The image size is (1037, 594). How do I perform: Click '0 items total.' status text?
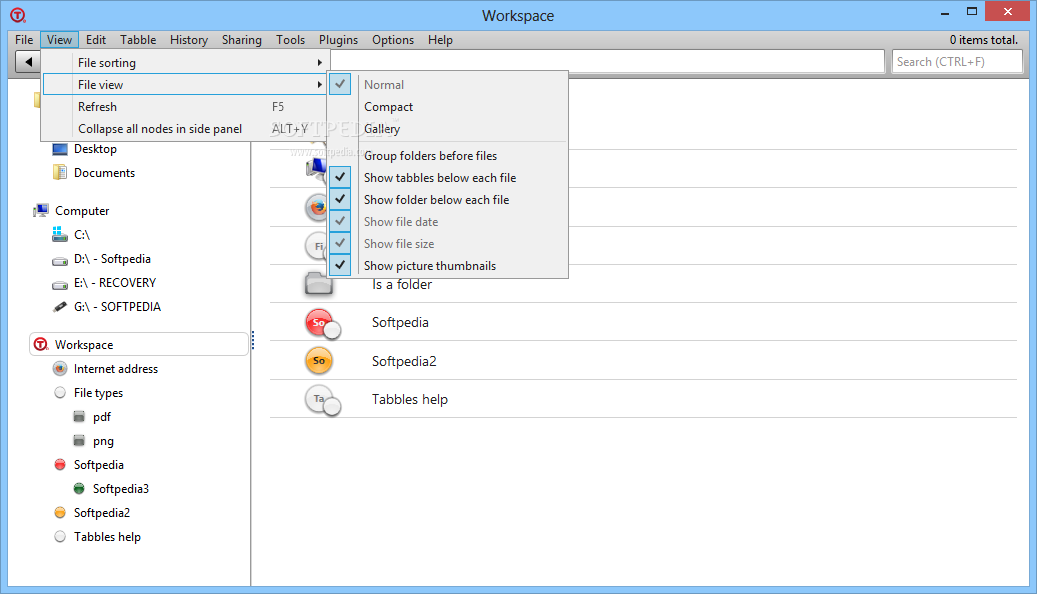[983, 40]
